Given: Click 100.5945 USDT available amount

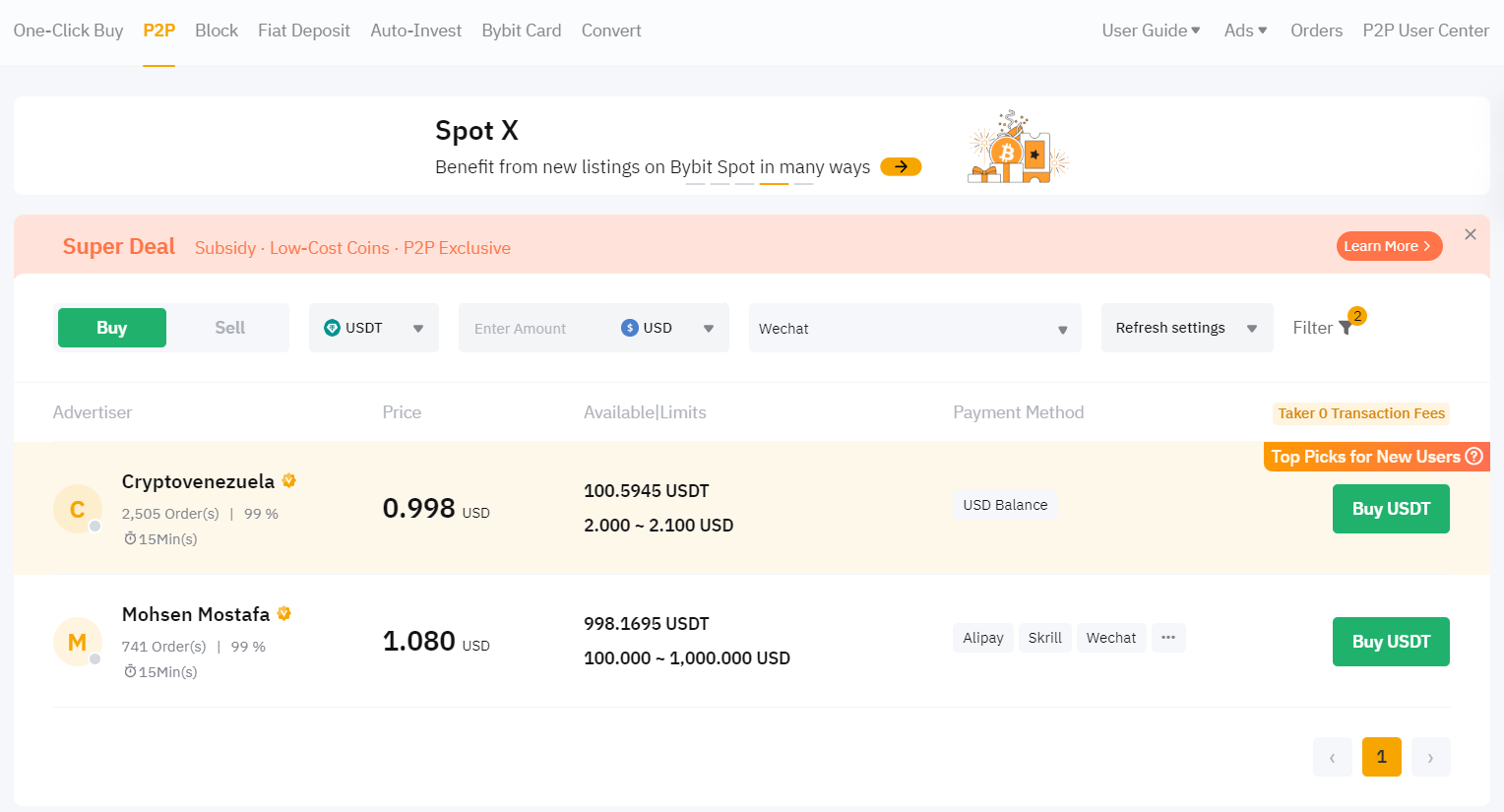Looking at the screenshot, I should 647,491.
